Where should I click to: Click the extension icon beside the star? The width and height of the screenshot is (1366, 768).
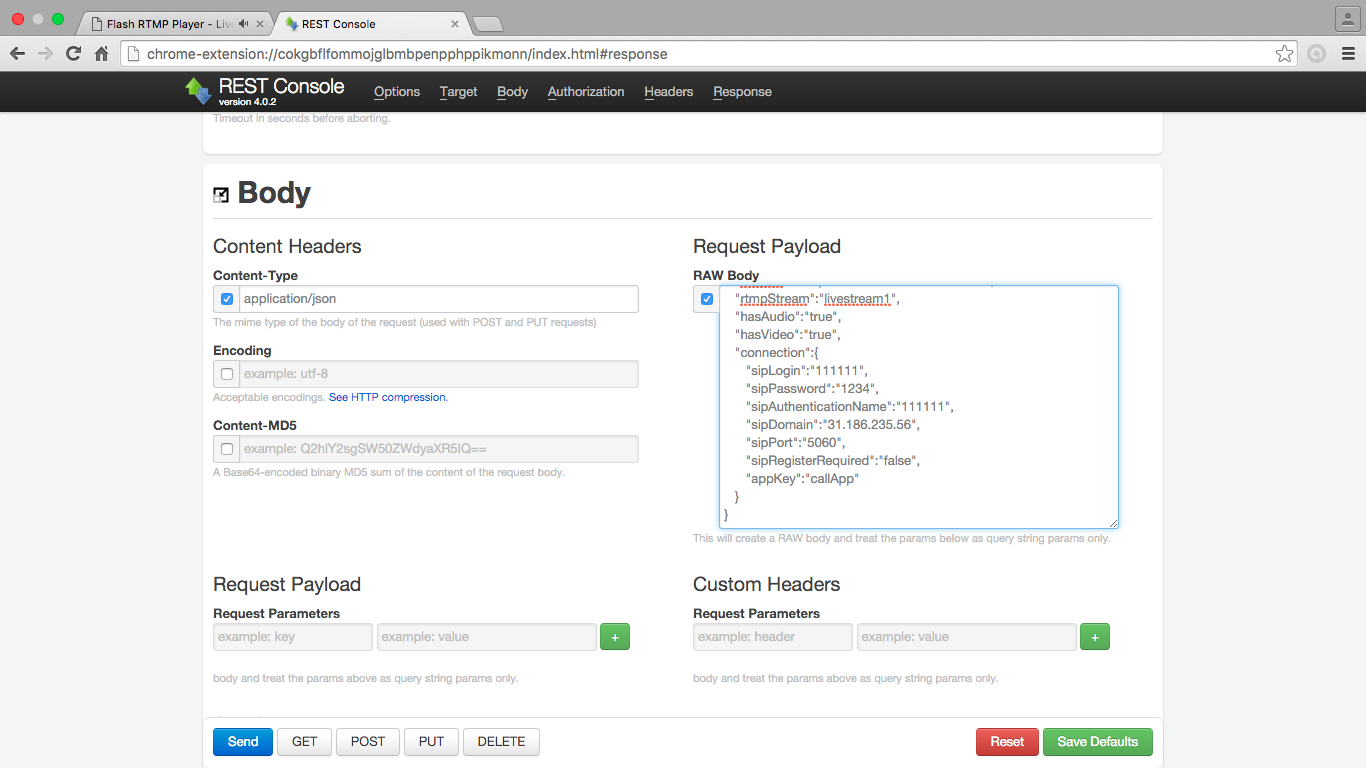tap(1316, 54)
